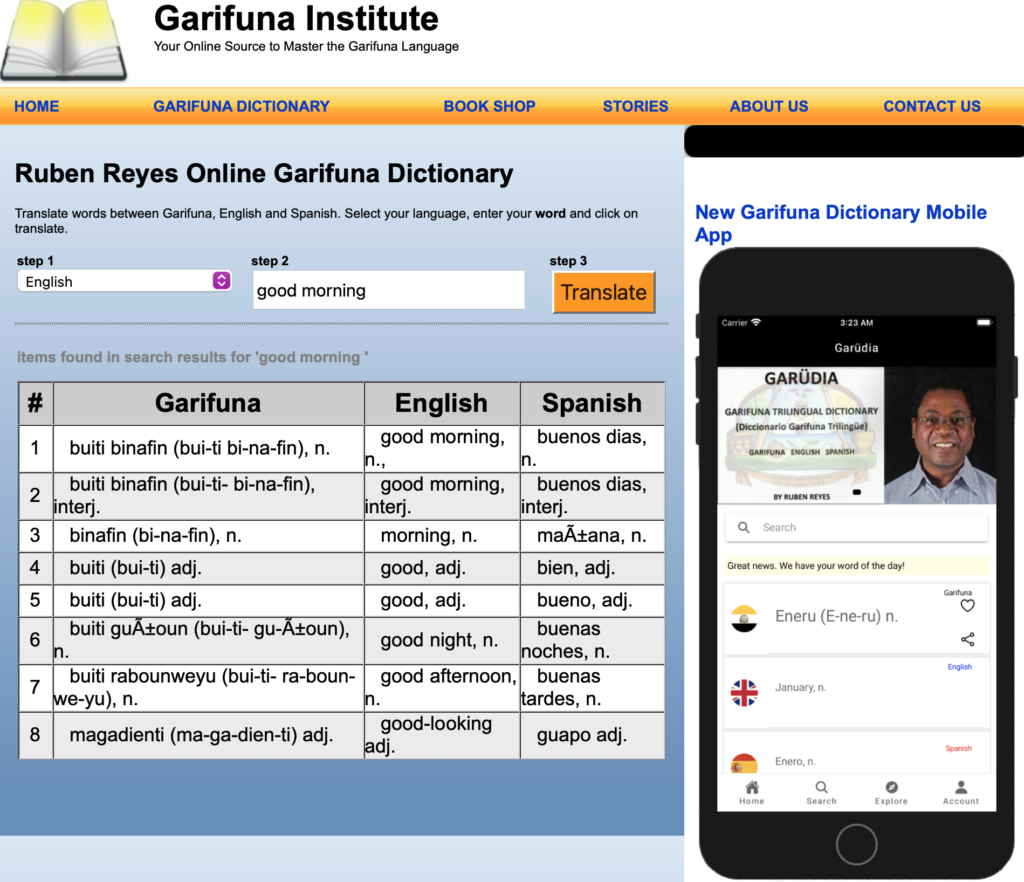Tap the Account person icon in phone bar

(961, 787)
